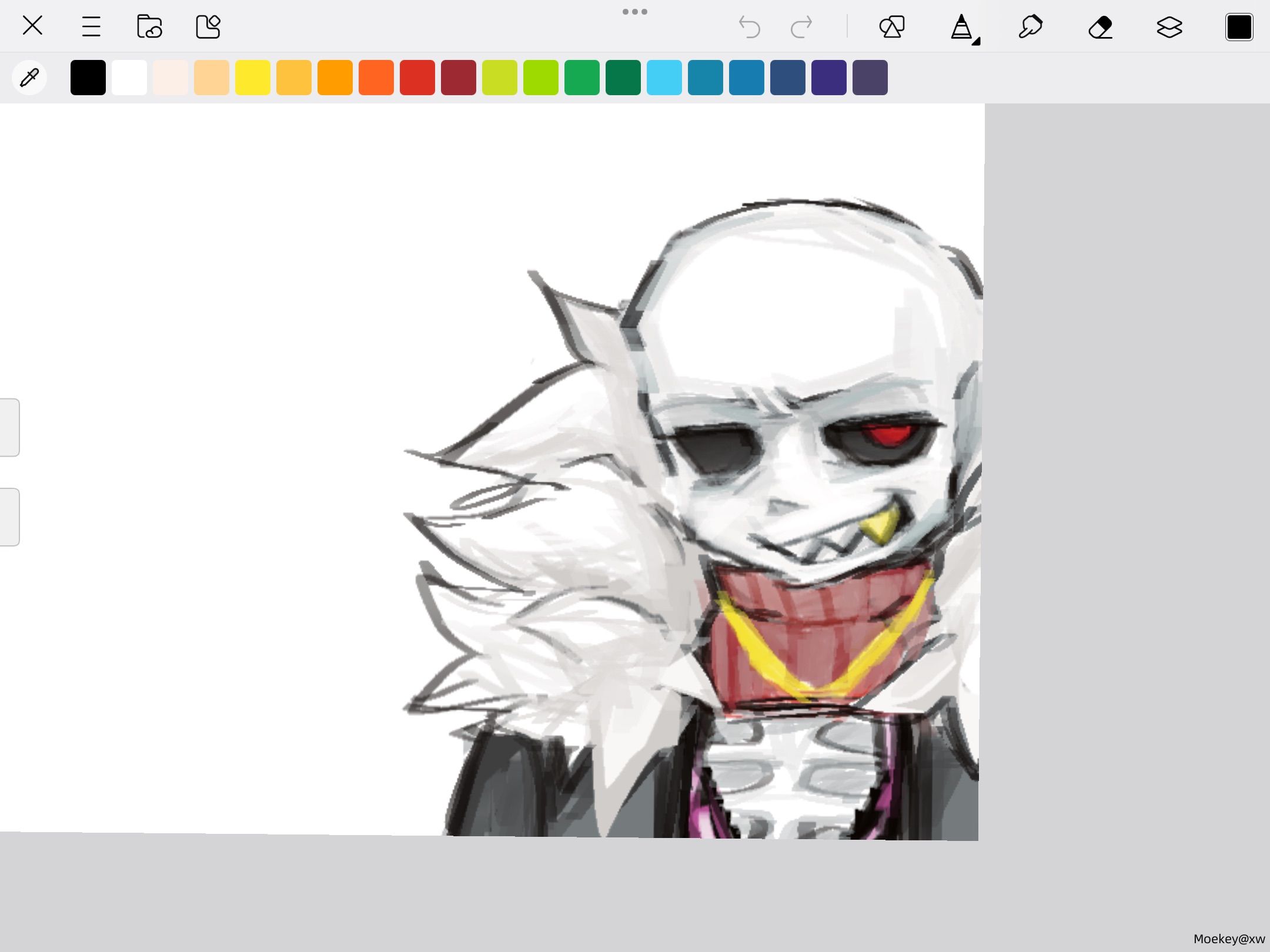Select the yellow palette swatch

tap(253, 78)
